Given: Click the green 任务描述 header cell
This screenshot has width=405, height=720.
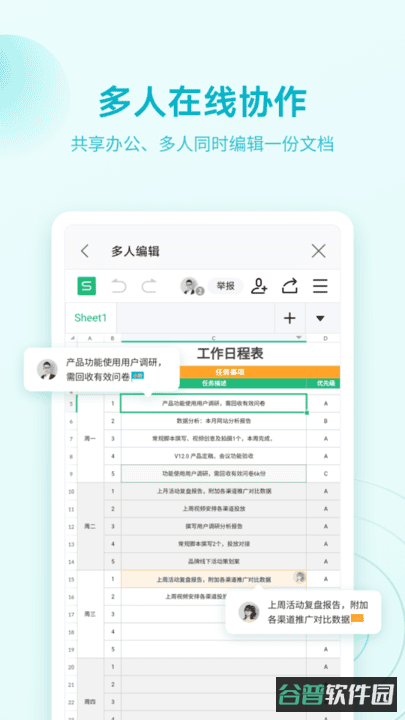Looking at the screenshot, I should coord(214,383).
